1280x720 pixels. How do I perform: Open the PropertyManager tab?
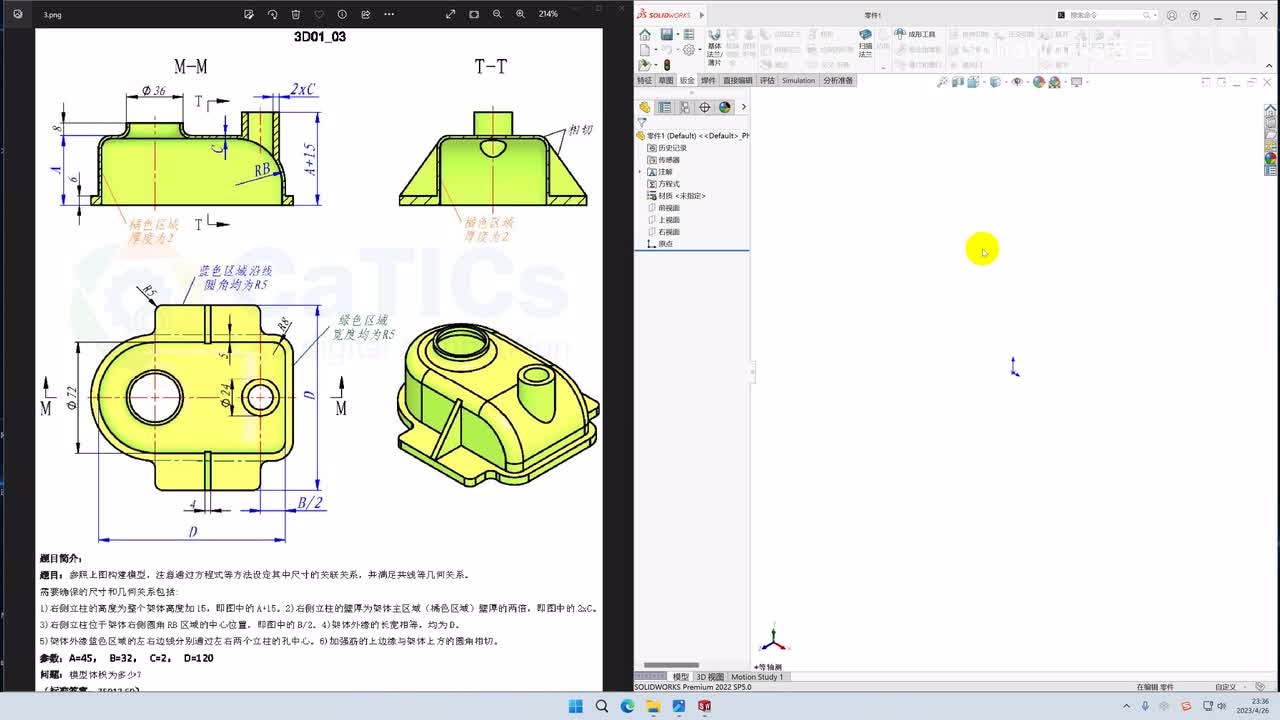coord(665,107)
